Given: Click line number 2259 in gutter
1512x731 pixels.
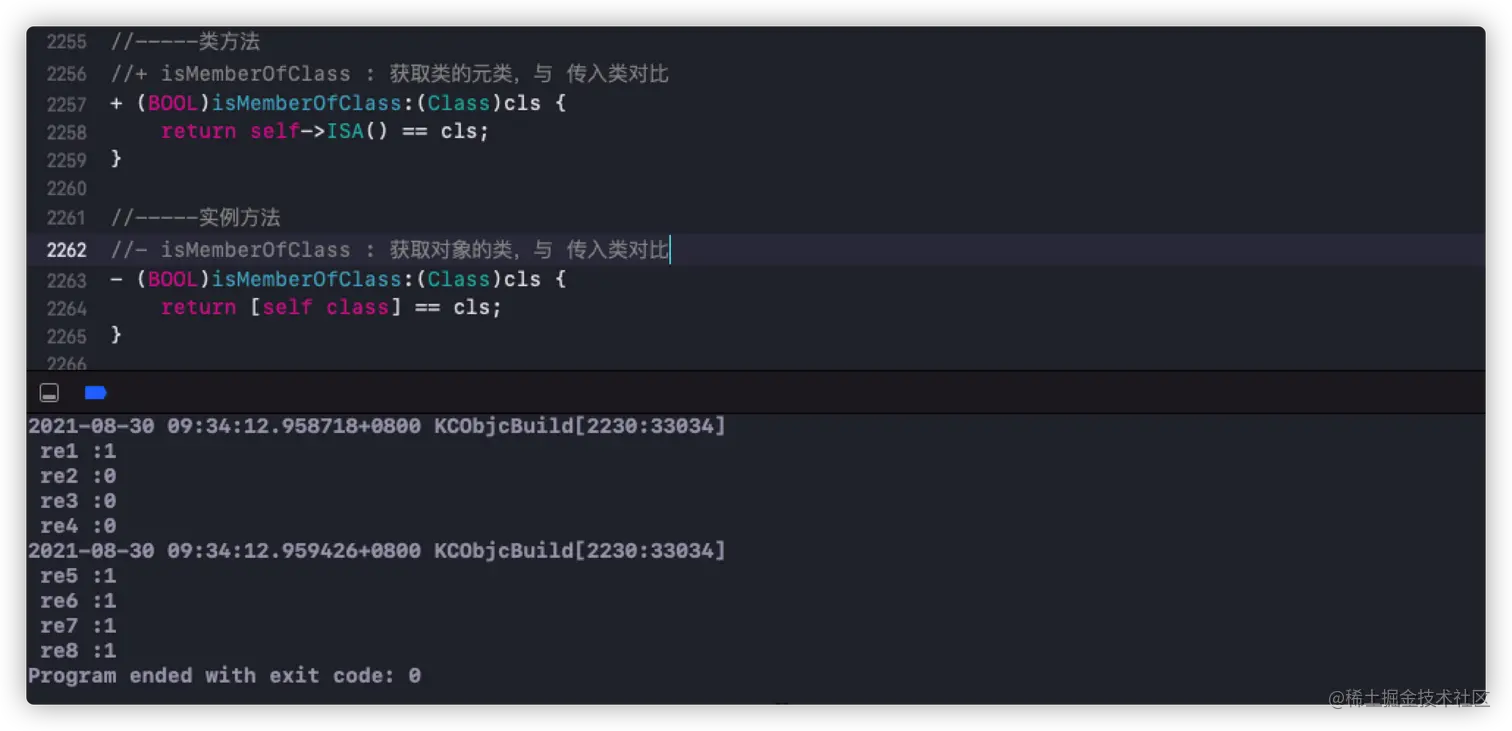Looking at the screenshot, I should (x=66, y=160).
